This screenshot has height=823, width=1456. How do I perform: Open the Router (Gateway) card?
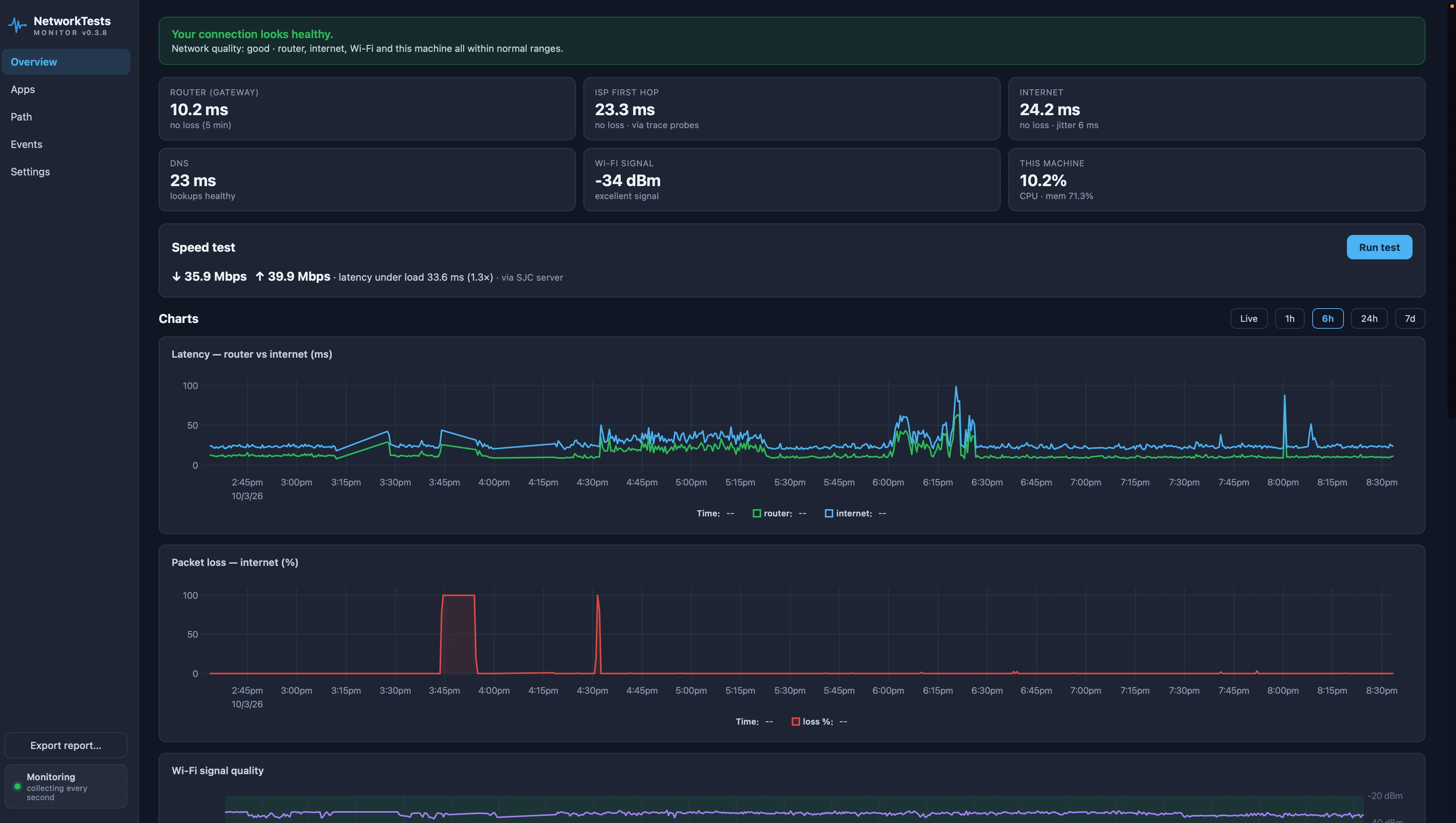pyautogui.click(x=367, y=109)
